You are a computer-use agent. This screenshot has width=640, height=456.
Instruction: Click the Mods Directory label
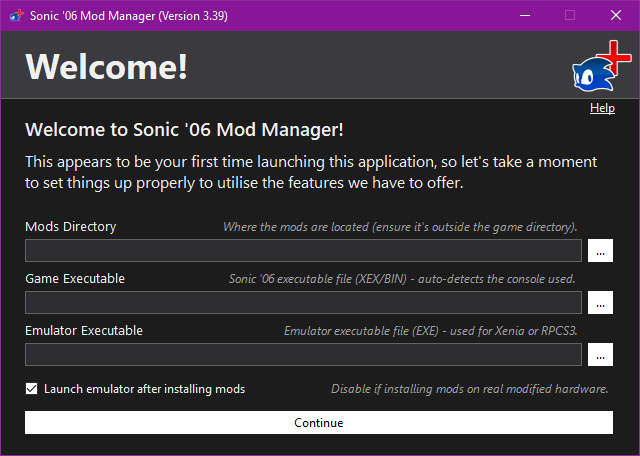[x=70, y=227]
